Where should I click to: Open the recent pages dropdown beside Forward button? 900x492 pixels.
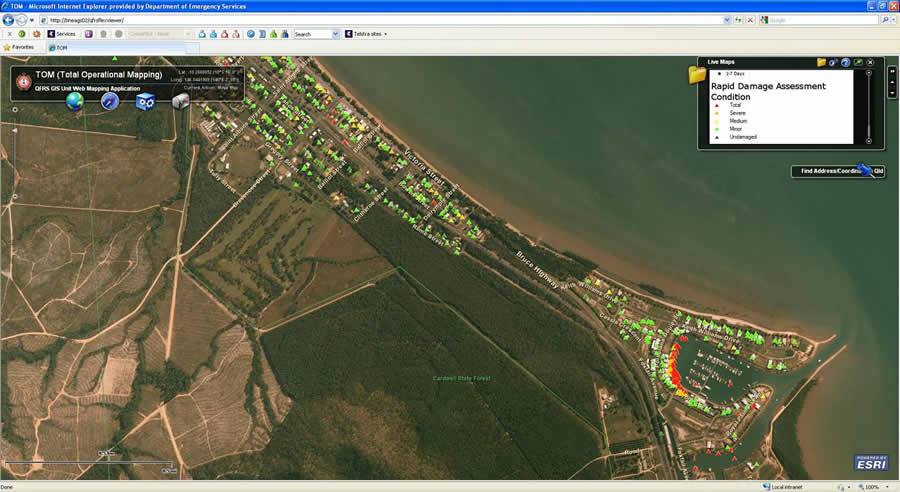tap(32, 20)
